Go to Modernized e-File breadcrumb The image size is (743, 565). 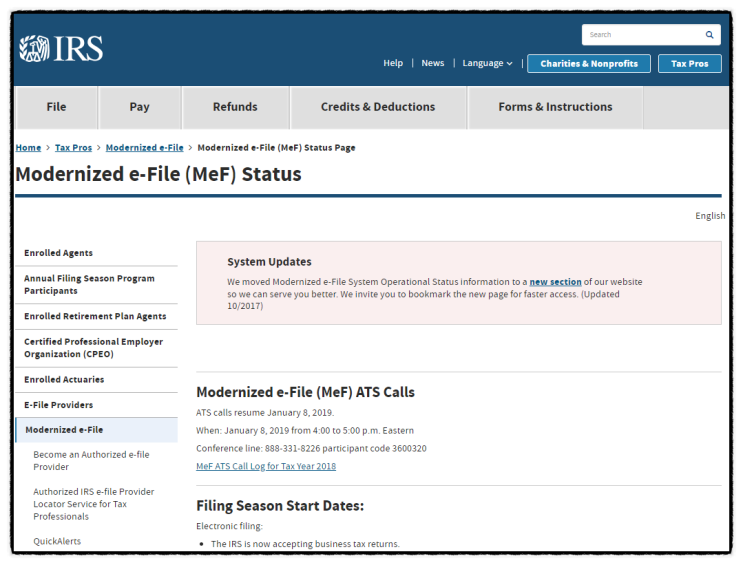[x=145, y=147]
